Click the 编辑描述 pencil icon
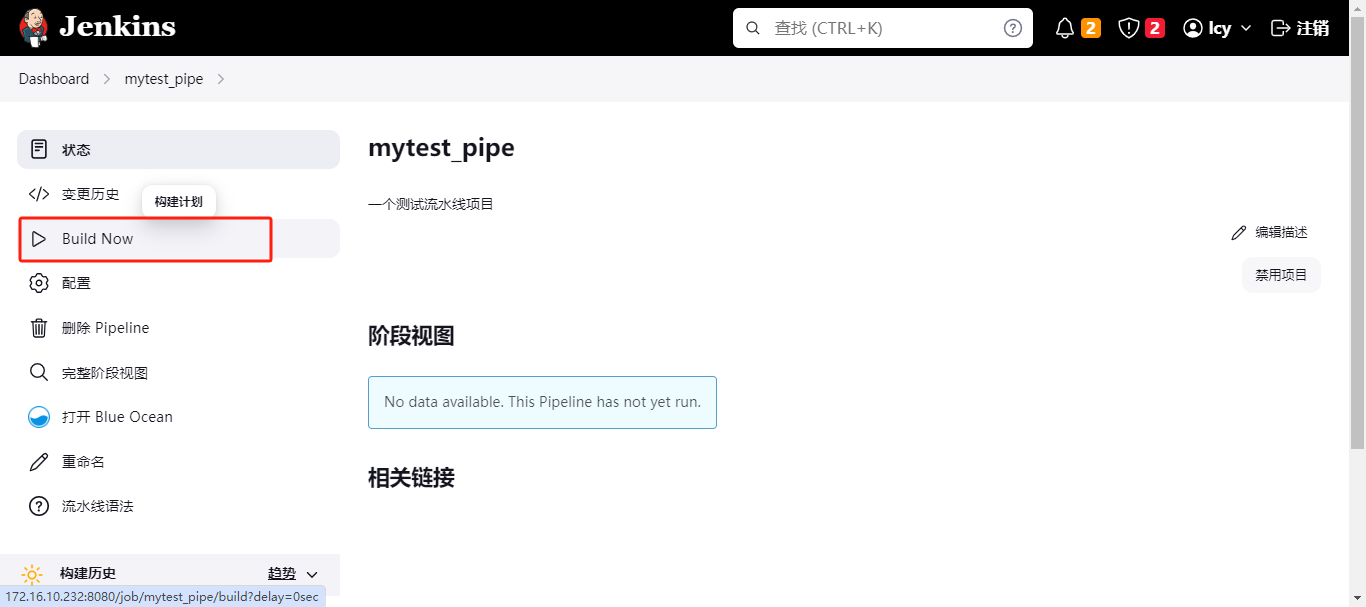The width and height of the screenshot is (1366, 607). pos(1239,233)
